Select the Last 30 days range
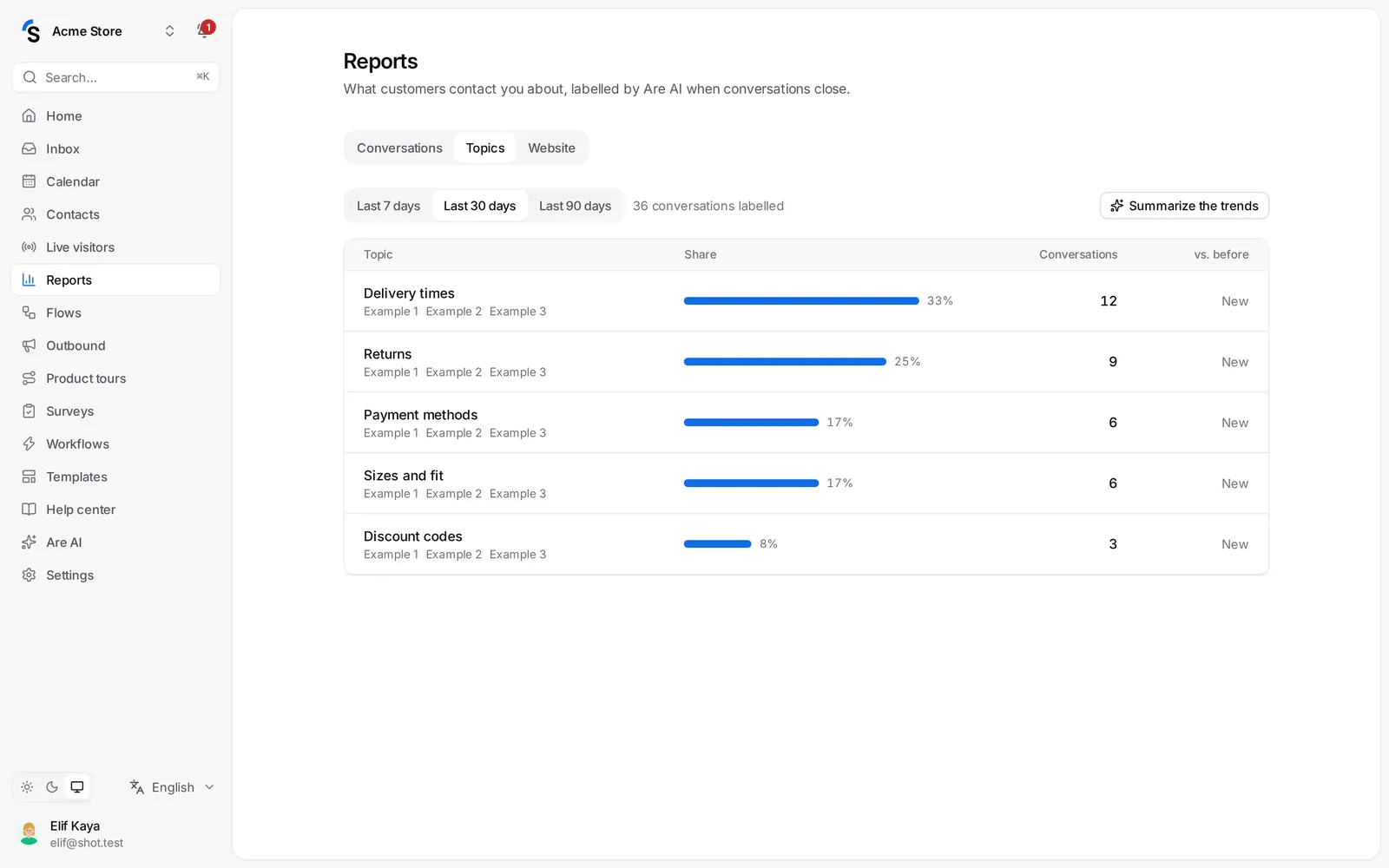The image size is (1389, 868). [x=479, y=206]
